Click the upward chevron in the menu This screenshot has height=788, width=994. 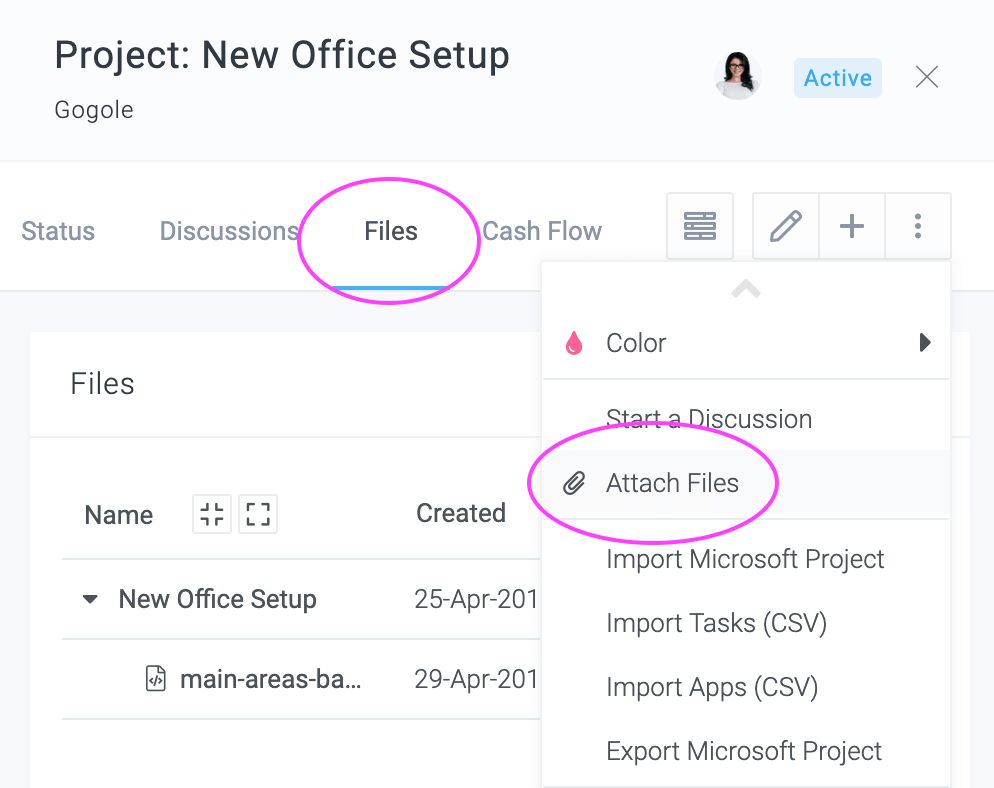coord(746,289)
